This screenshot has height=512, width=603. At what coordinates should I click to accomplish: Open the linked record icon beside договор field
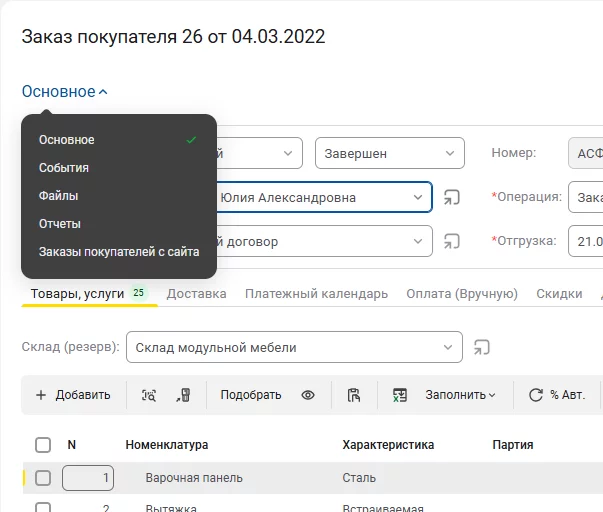point(453,241)
